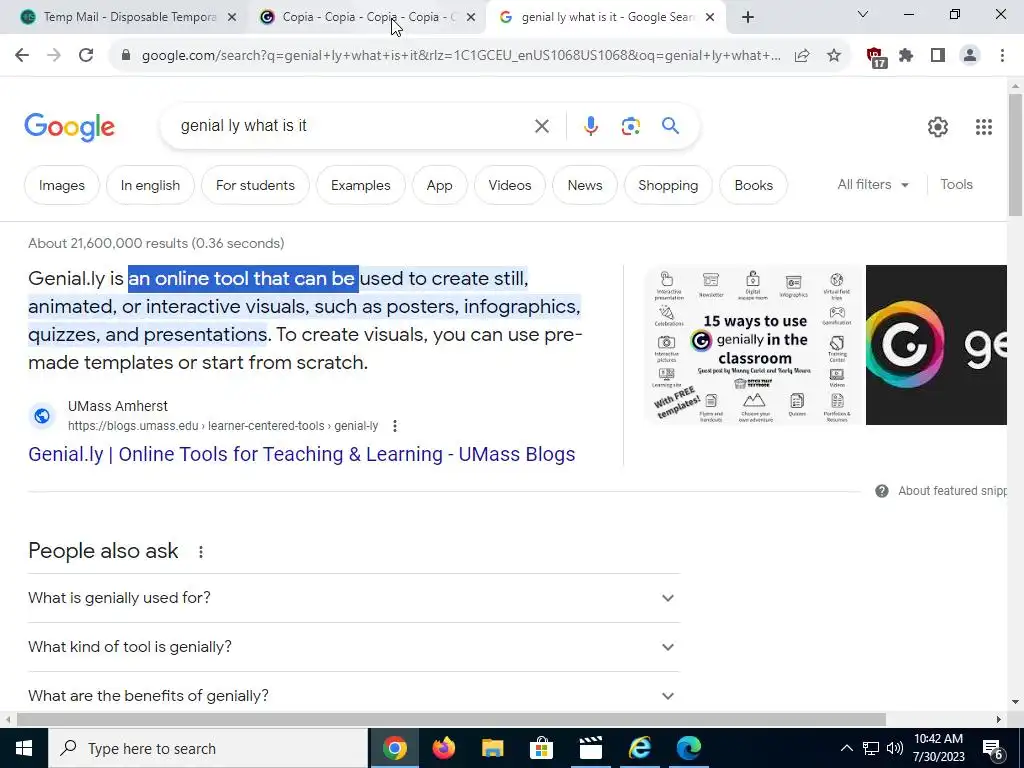Open tab search dropdown arrow
The height and width of the screenshot is (768, 1024).
[863, 14]
